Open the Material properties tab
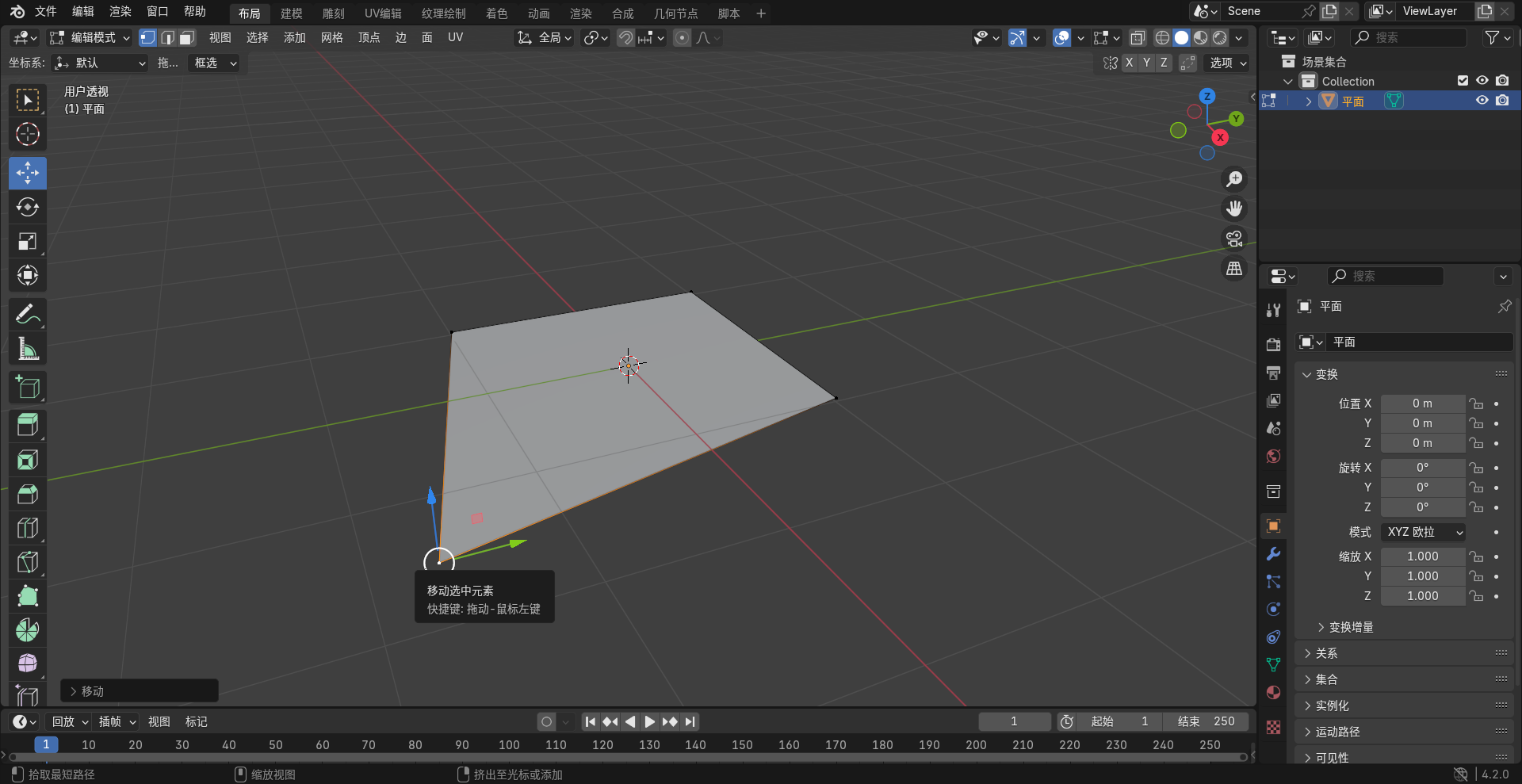Viewport: 1522px width, 784px height. (x=1273, y=693)
